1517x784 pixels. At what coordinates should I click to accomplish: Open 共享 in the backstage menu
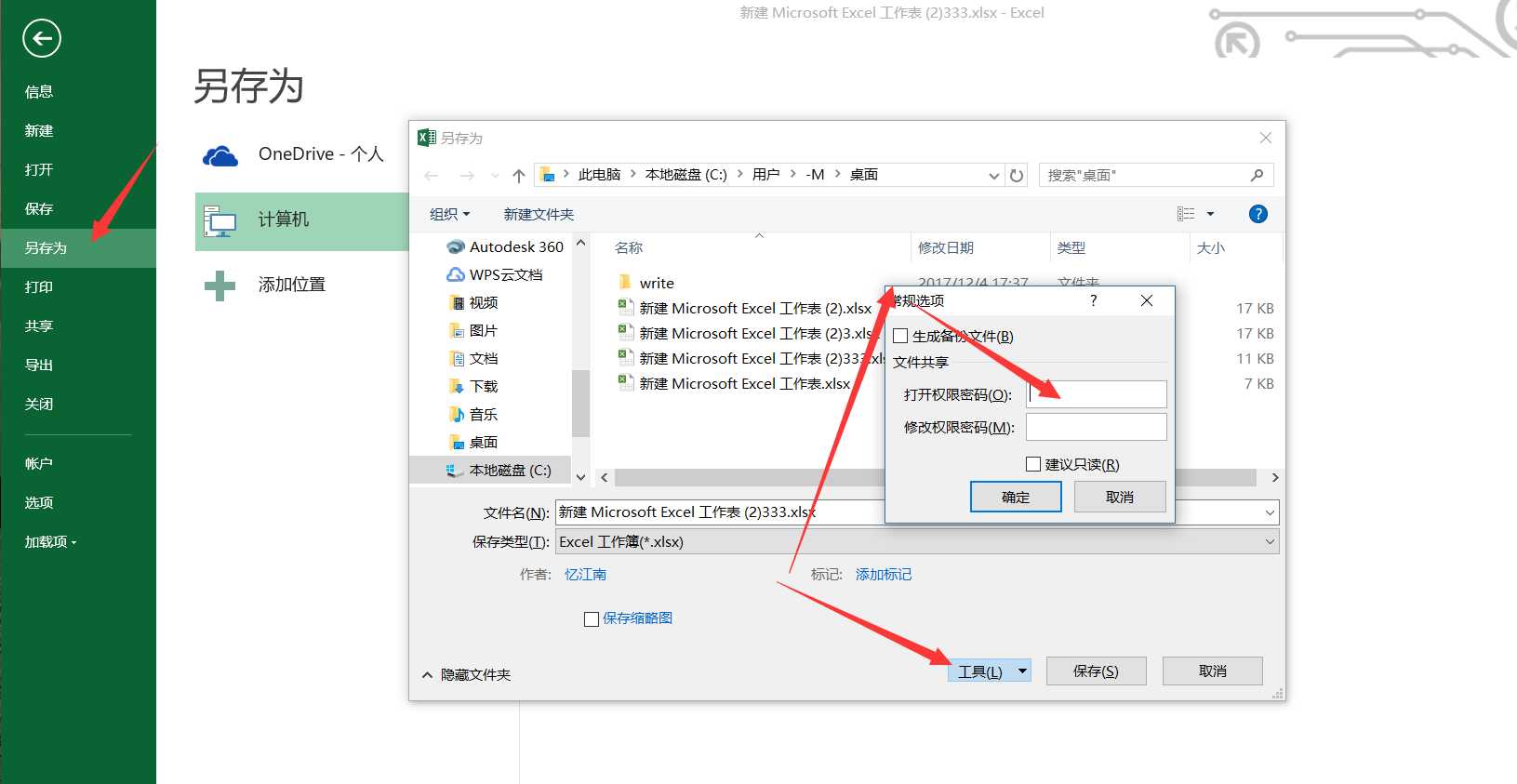[x=39, y=326]
